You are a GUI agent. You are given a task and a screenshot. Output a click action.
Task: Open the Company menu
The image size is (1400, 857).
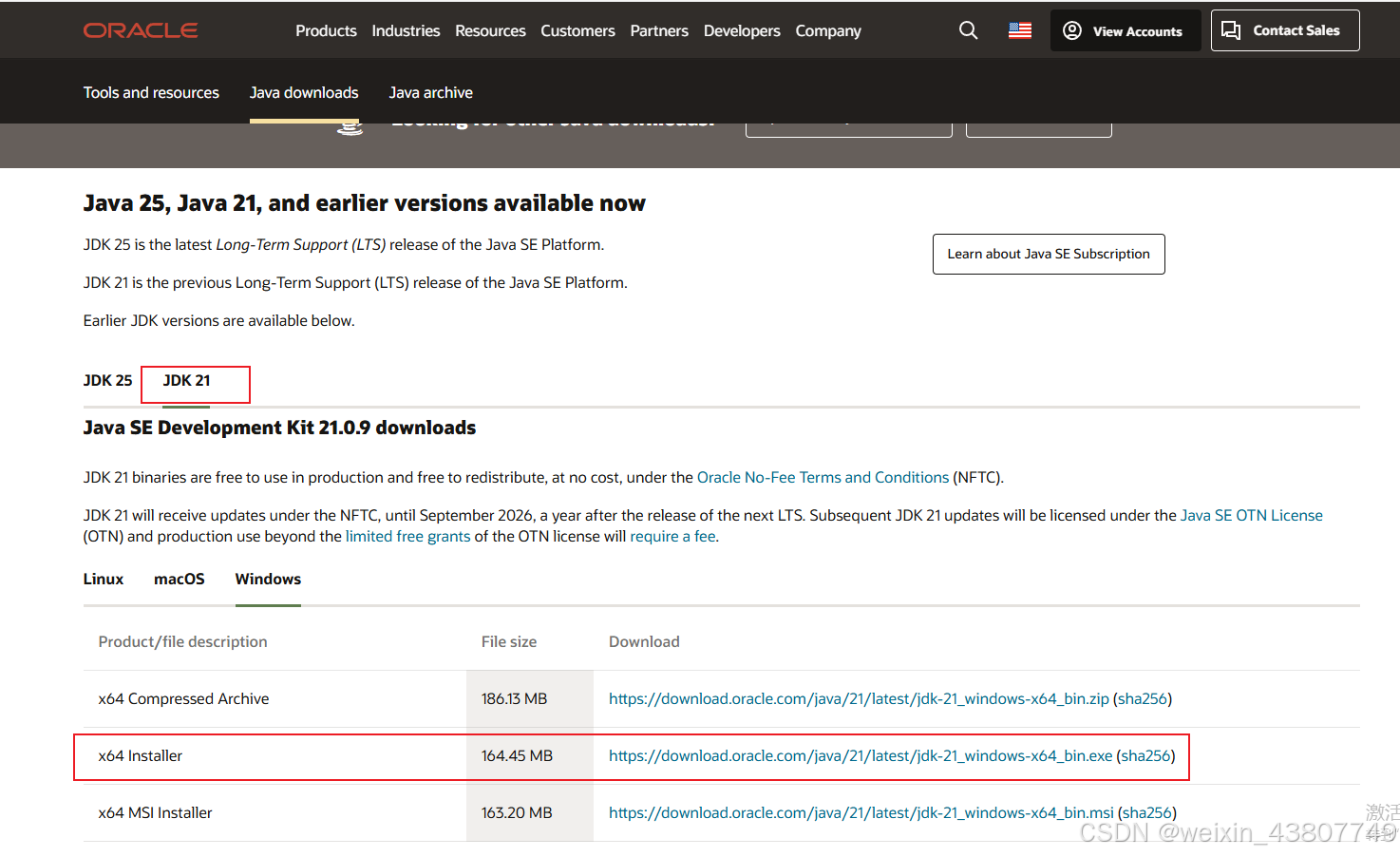point(828,30)
